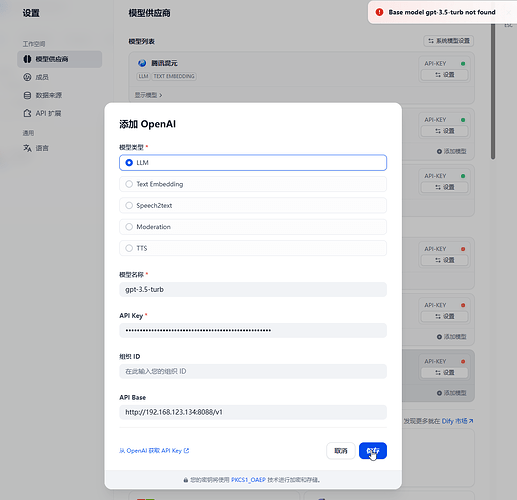This screenshot has height=500, width=517.
Task: Open the members section in the sidebar
Action: point(59,77)
